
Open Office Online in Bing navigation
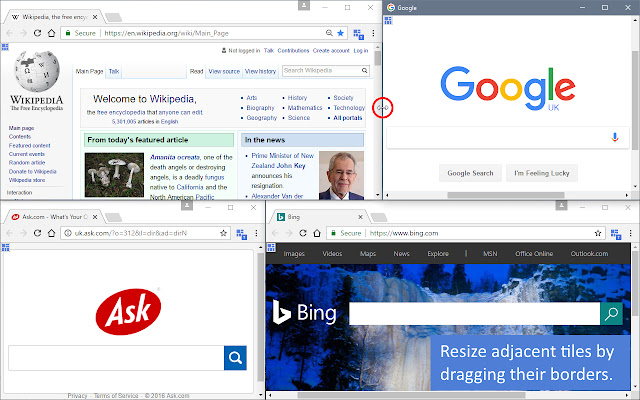tap(534, 253)
